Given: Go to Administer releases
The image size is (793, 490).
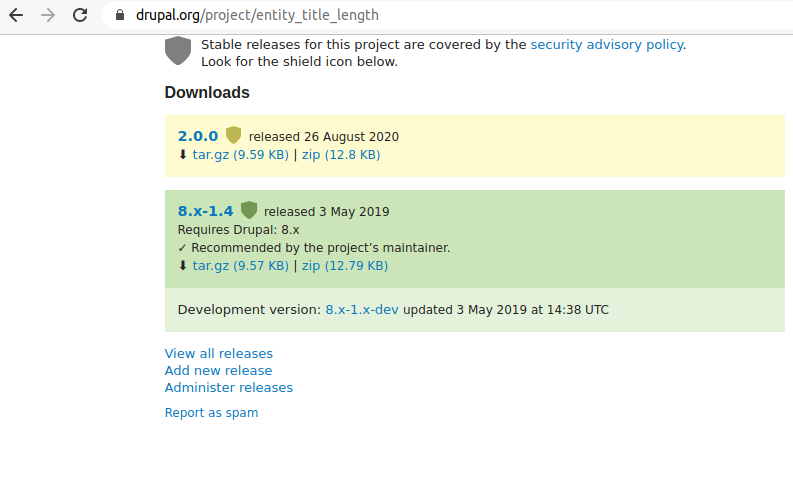Looking at the screenshot, I should pyautogui.click(x=229, y=387).
